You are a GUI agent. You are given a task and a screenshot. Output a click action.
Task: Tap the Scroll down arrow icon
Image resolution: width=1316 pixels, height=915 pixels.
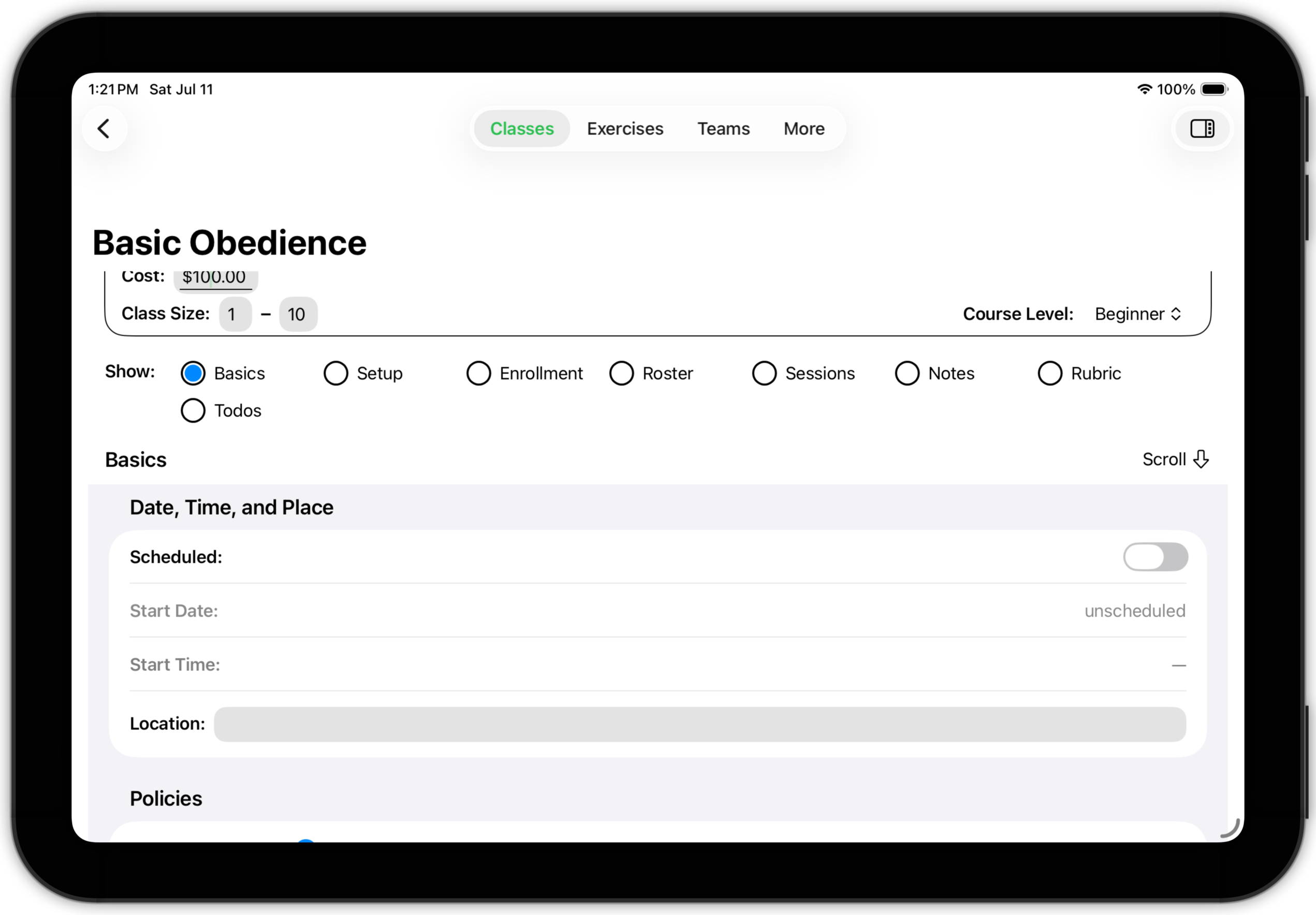1201,459
